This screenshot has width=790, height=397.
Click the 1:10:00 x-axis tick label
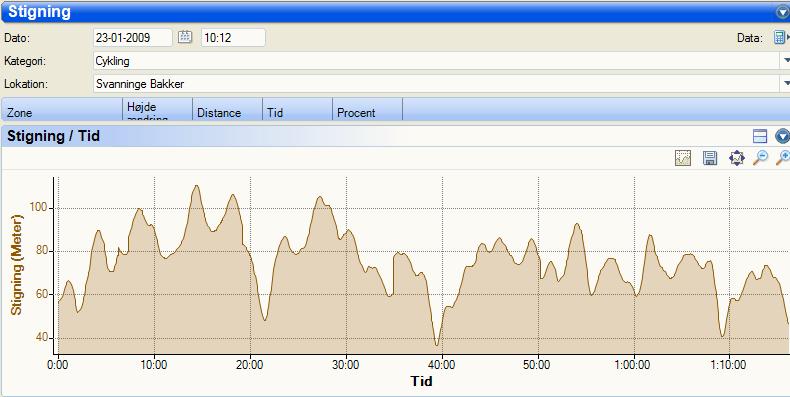(x=729, y=364)
